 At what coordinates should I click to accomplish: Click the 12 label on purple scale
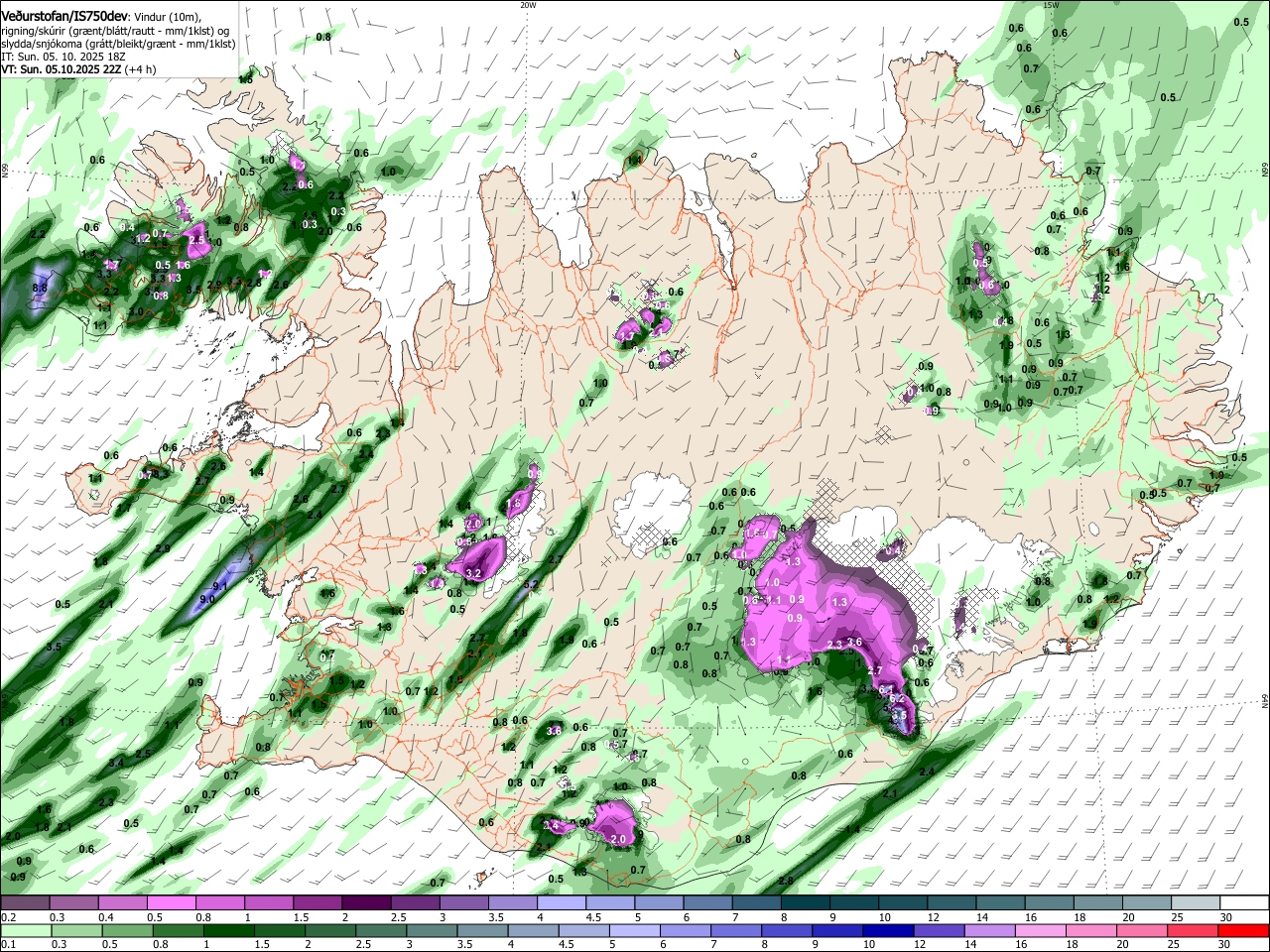[933, 917]
